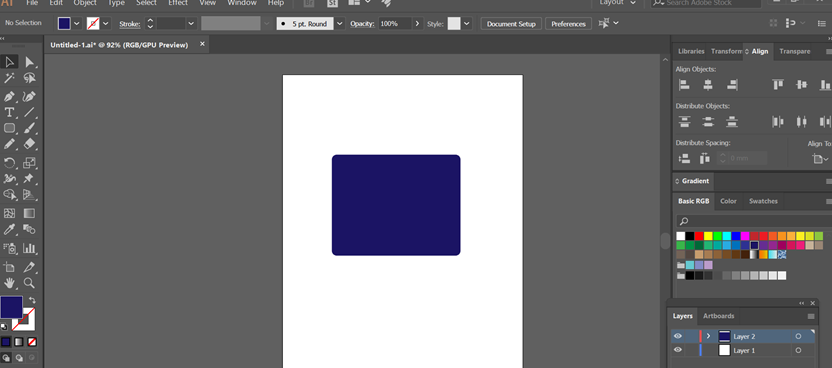Toggle visibility of Layer 1
This screenshot has height=368, width=832.
(x=678, y=350)
